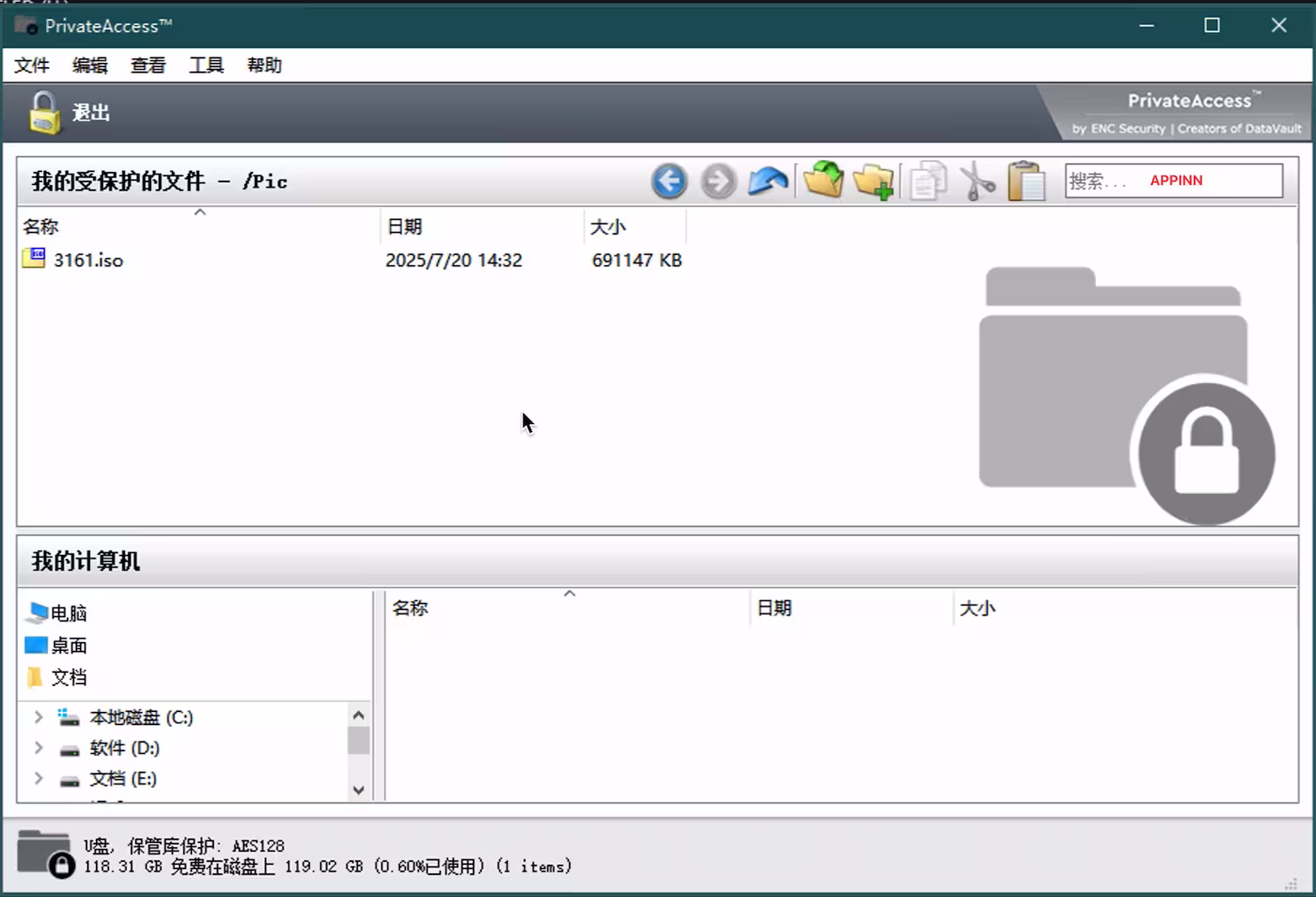This screenshot has height=897, width=1316.
Task: Click the scissors cut icon
Action: 977,181
